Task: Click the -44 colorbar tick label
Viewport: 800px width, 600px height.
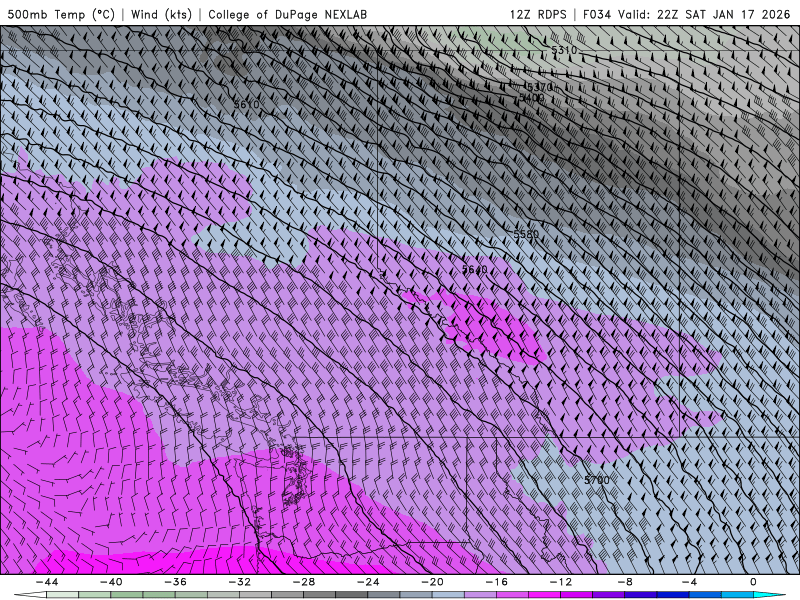Action: click(x=47, y=582)
